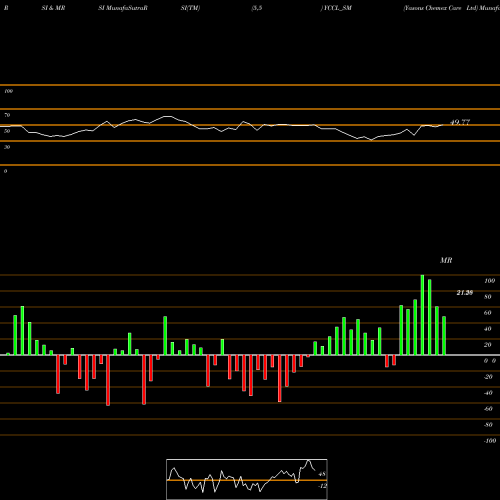The width and height of the screenshot is (500, 500).
Task: Click the -100 label on the MR axis
Action: coord(490,441)
